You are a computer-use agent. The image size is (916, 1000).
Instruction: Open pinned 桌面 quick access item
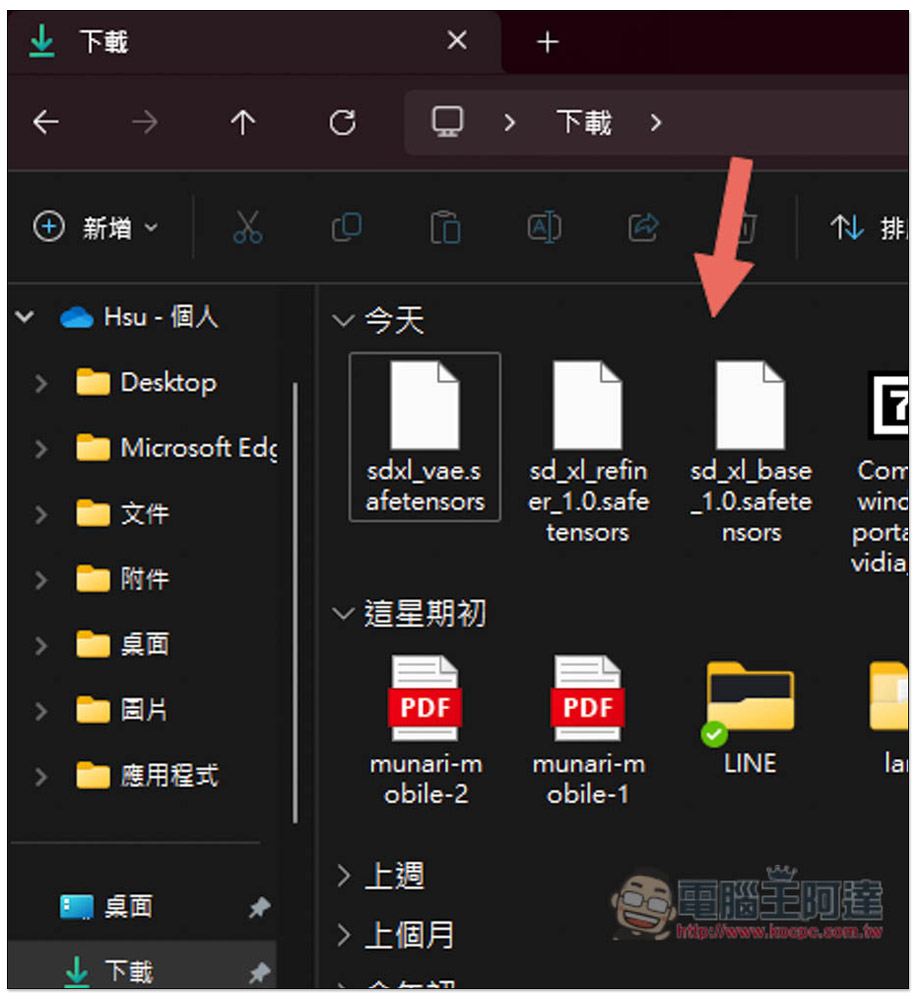[x=107, y=906]
